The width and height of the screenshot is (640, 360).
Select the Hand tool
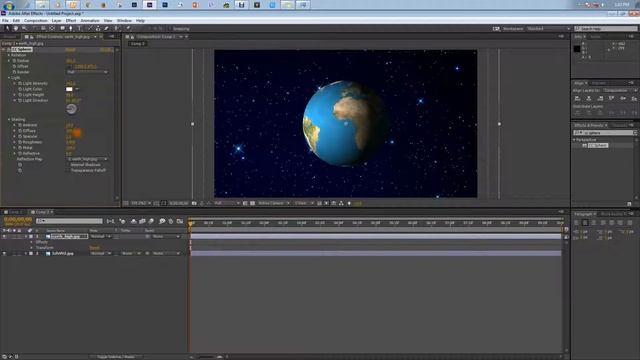click(x=16, y=28)
